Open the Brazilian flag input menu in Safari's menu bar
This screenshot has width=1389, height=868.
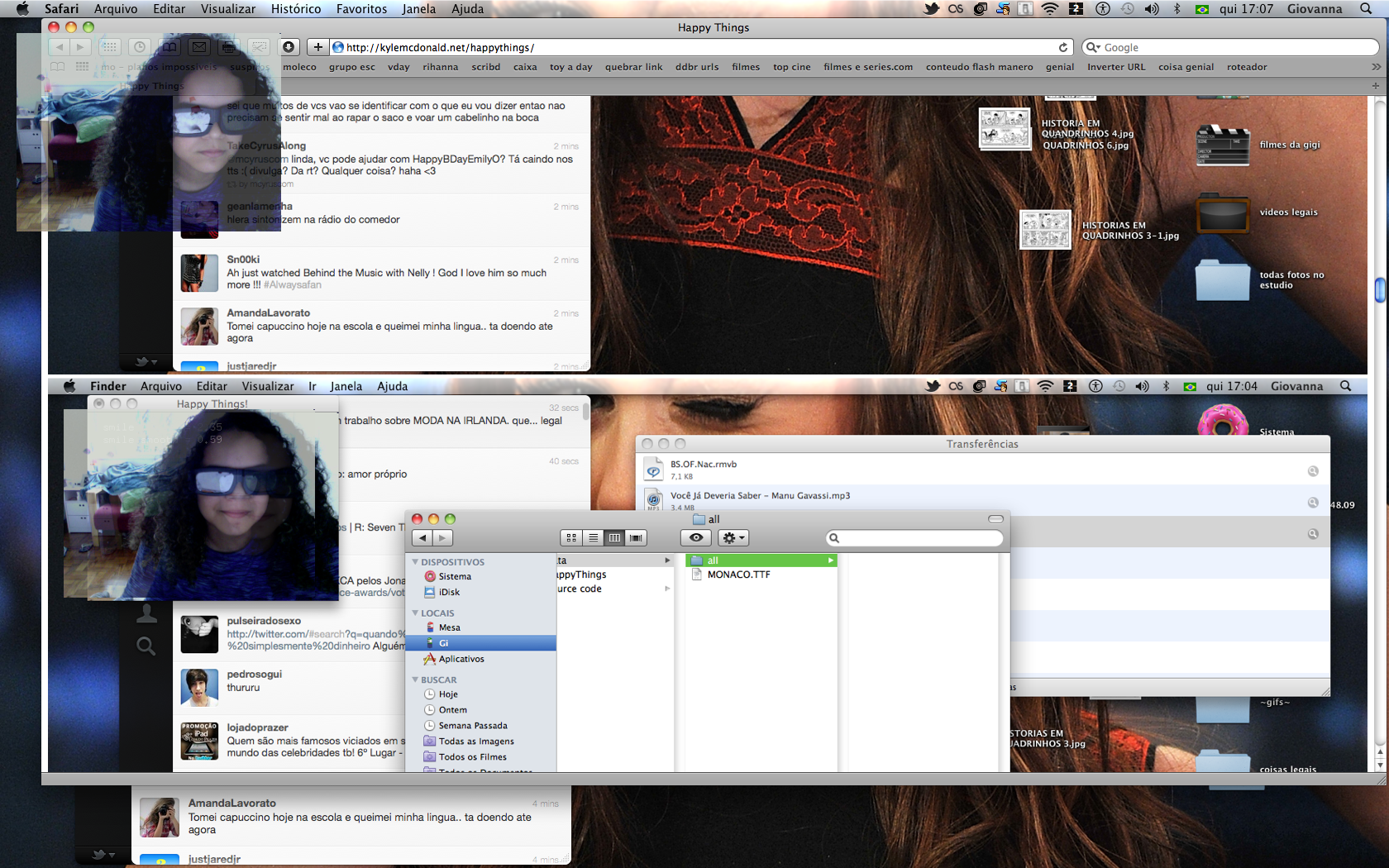click(x=1202, y=9)
